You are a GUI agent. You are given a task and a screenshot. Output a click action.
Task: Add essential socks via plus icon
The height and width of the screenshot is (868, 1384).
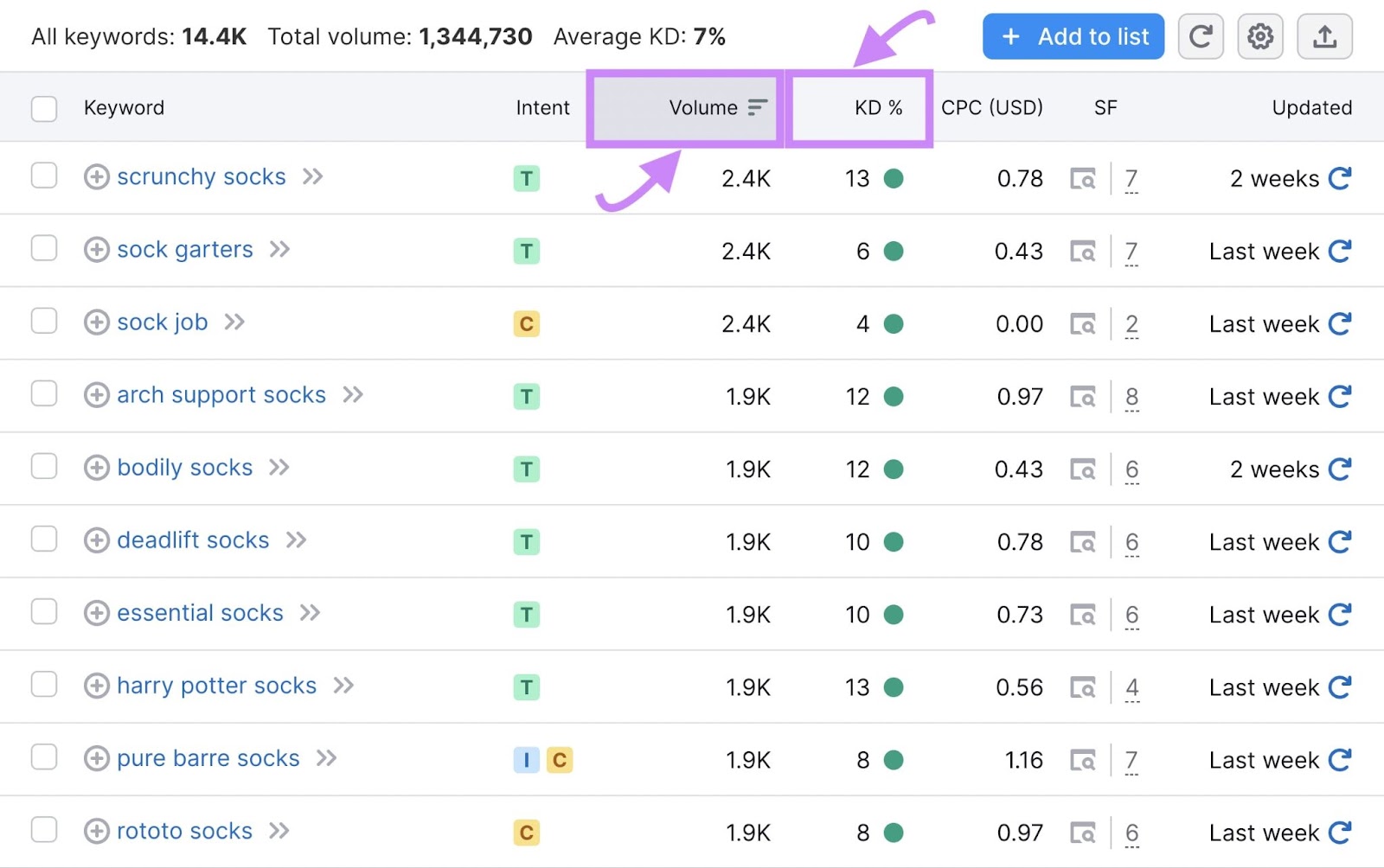pos(96,612)
